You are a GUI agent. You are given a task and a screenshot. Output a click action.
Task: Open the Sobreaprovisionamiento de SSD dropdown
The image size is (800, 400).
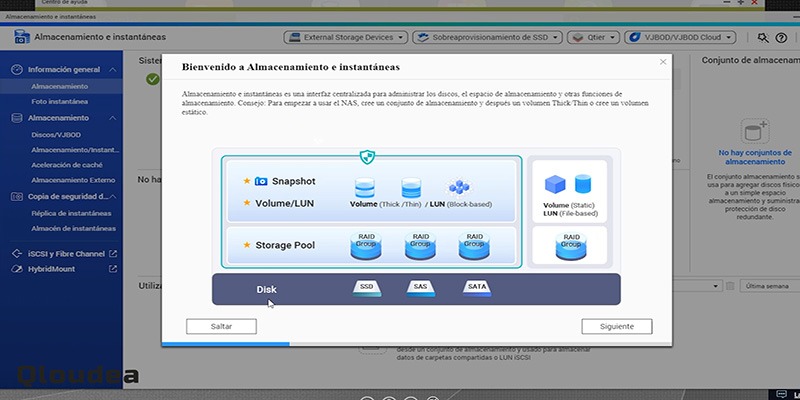[x=487, y=37]
